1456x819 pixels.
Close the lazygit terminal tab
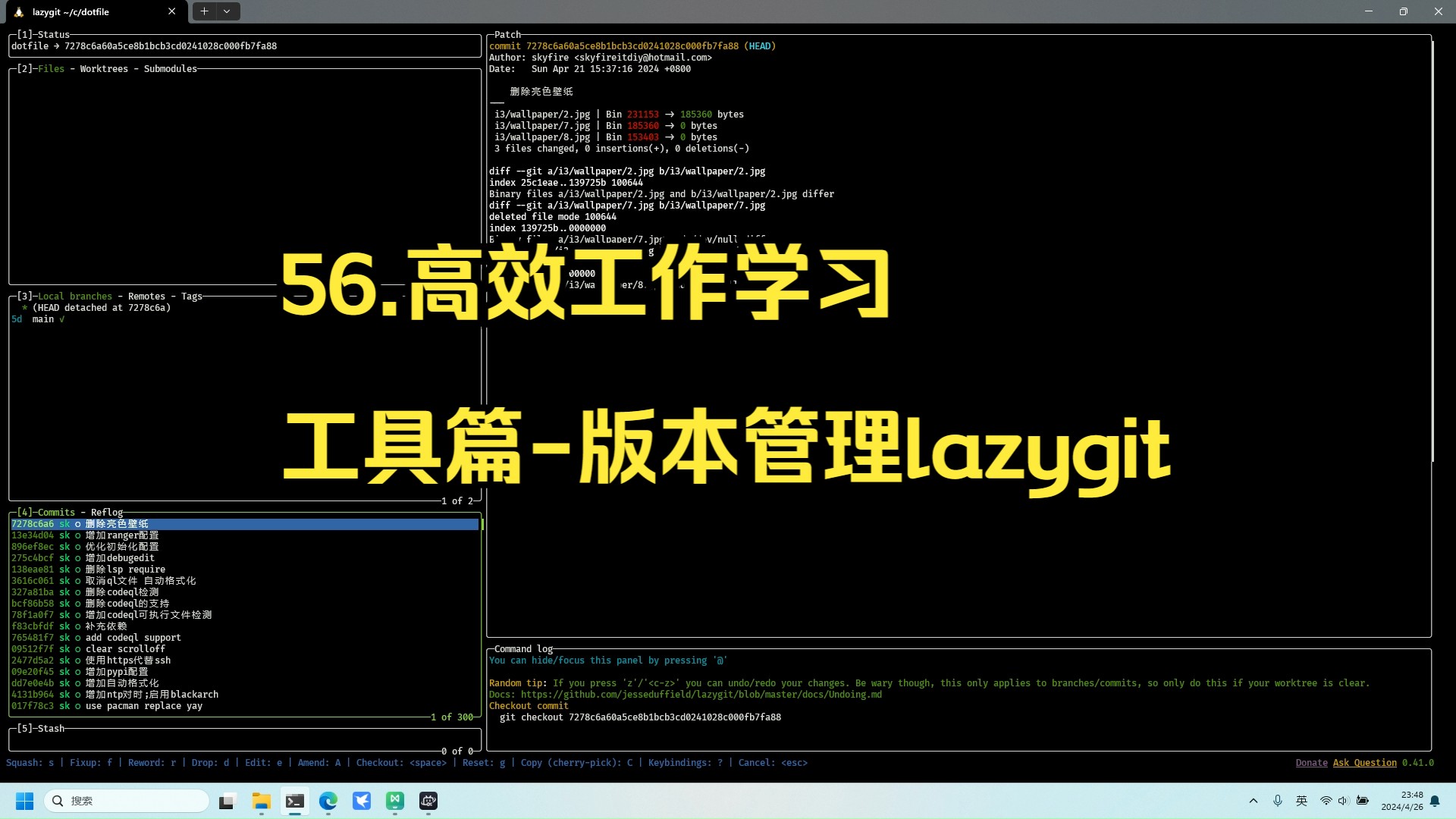click(171, 11)
